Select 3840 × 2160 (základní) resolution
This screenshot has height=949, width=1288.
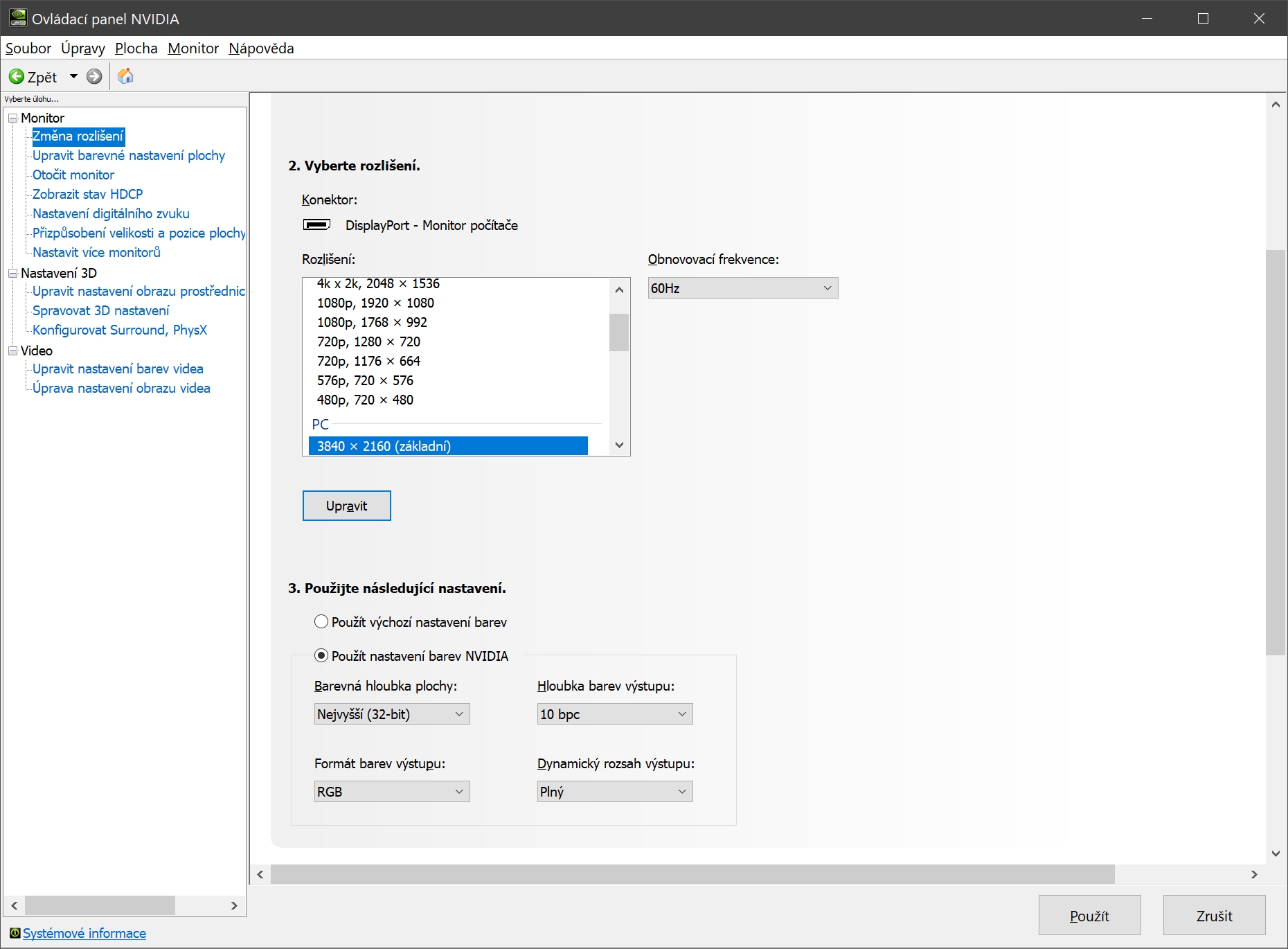point(448,446)
